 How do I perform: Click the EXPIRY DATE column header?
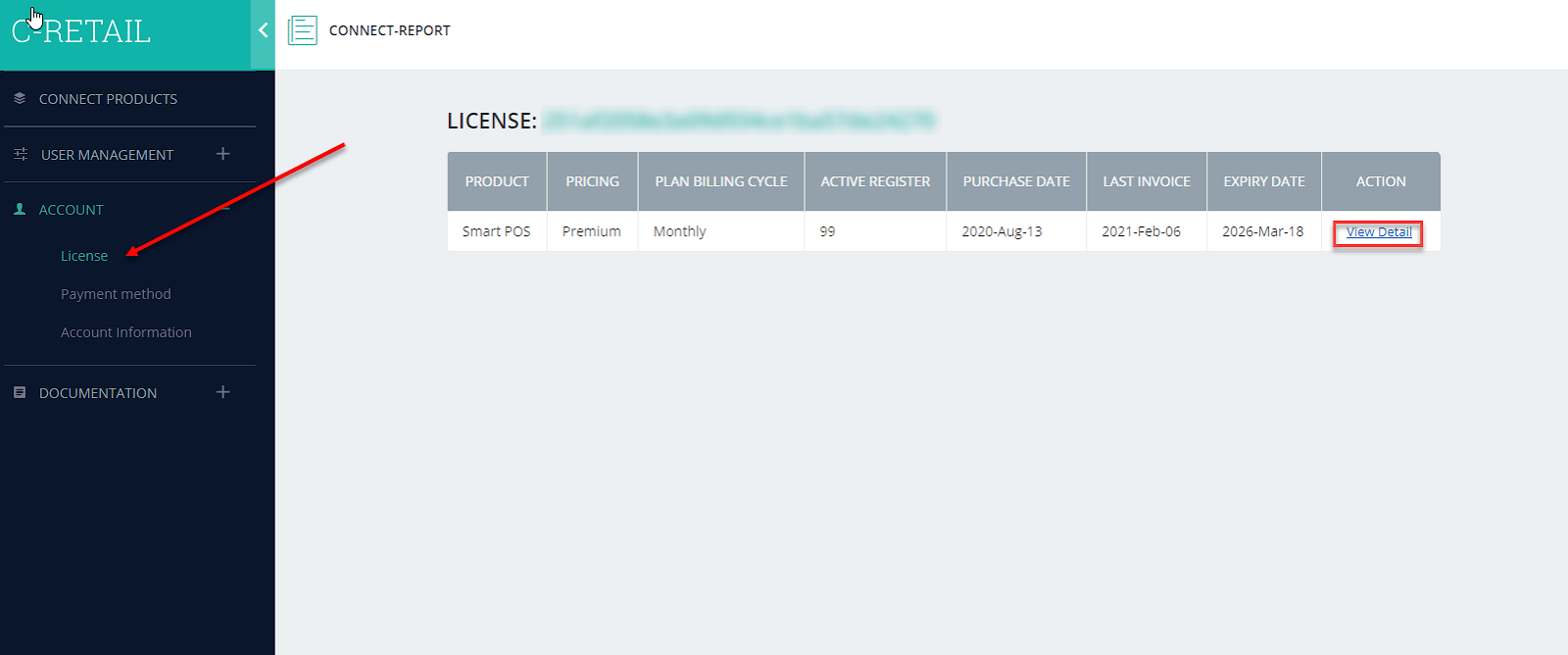[x=1264, y=181]
